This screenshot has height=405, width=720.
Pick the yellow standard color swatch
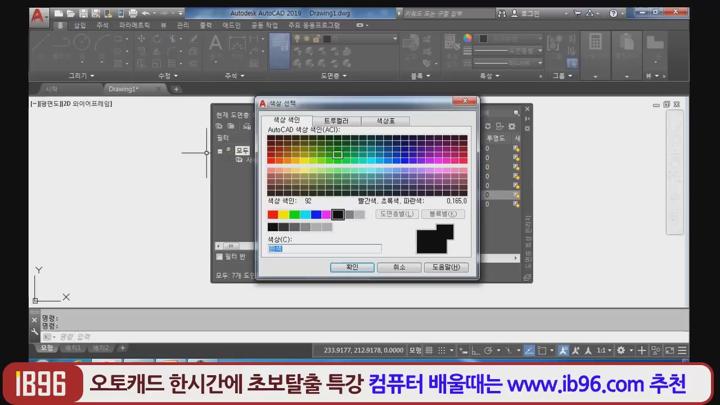pyautogui.click(x=284, y=214)
